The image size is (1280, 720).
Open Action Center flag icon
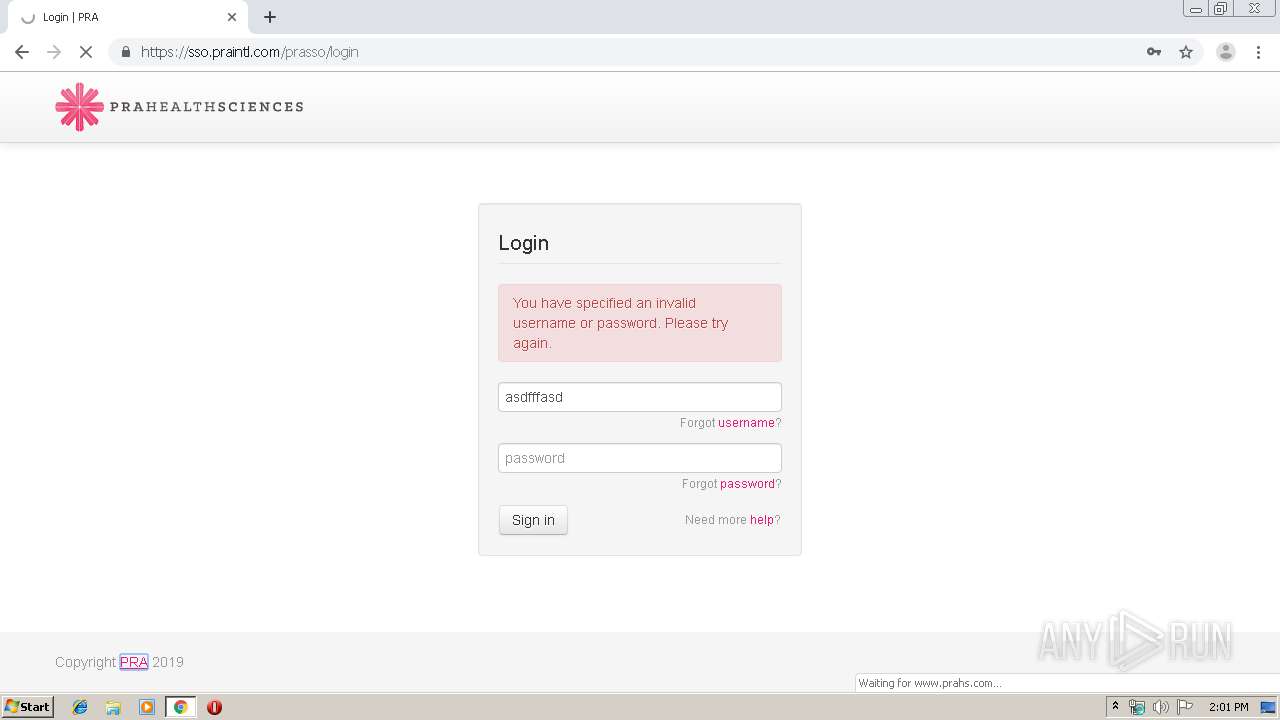(x=1184, y=707)
